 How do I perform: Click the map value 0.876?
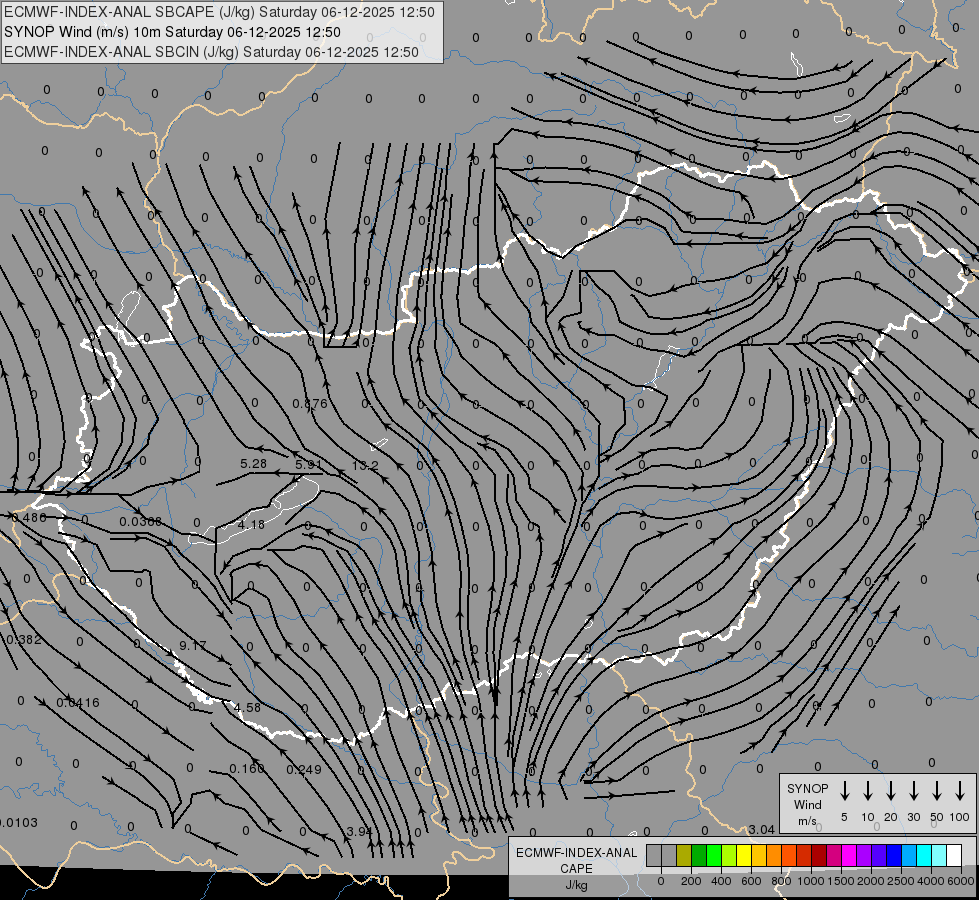pyautogui.click(x=310, y=403)
